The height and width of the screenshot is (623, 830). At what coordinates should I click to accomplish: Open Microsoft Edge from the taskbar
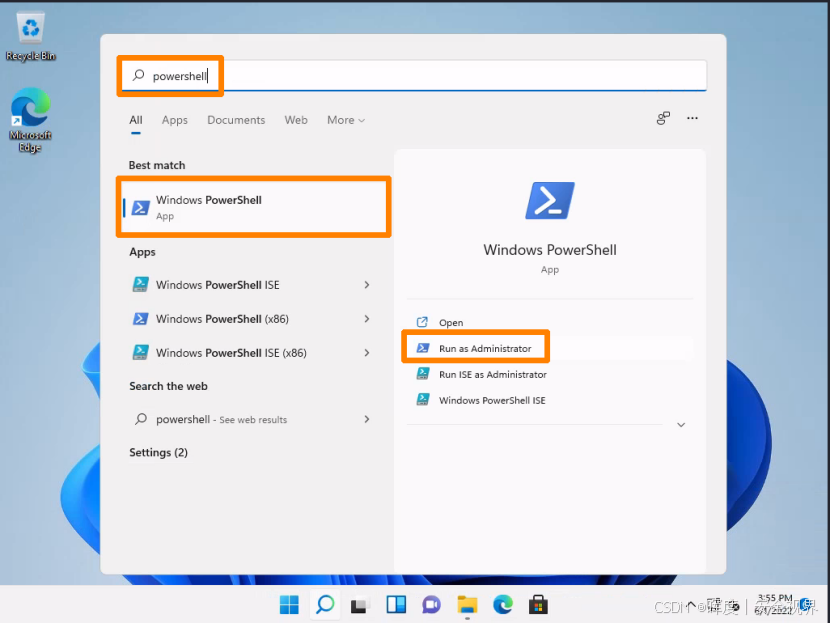[503, 604]
